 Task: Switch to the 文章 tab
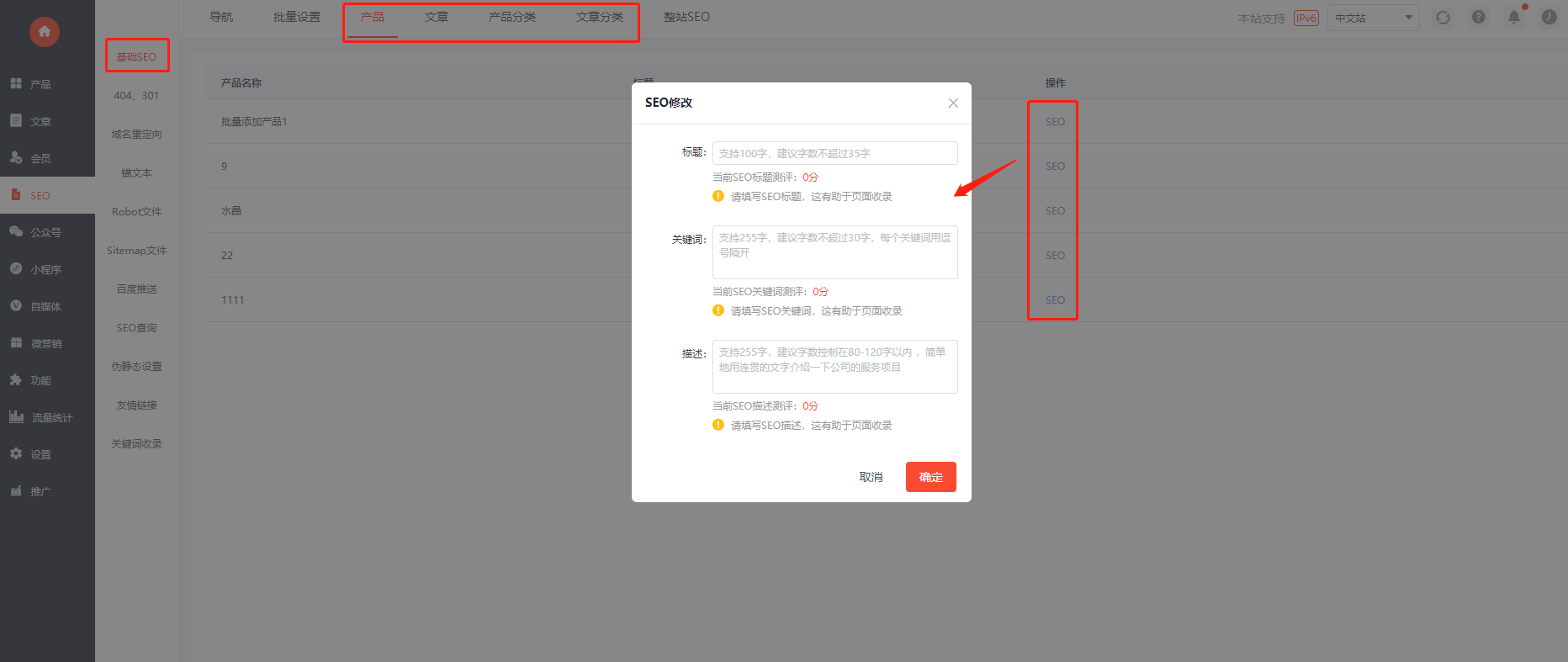click(x=437, y=17)
